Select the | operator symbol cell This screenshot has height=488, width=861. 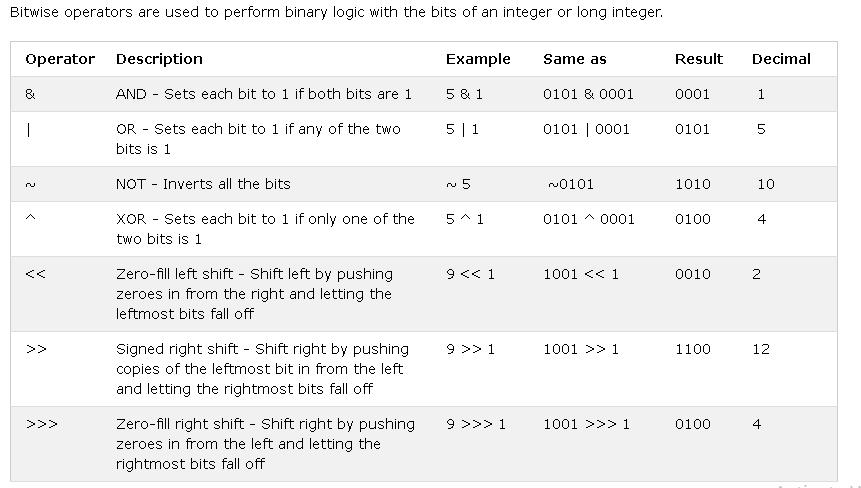pos(29,130)
